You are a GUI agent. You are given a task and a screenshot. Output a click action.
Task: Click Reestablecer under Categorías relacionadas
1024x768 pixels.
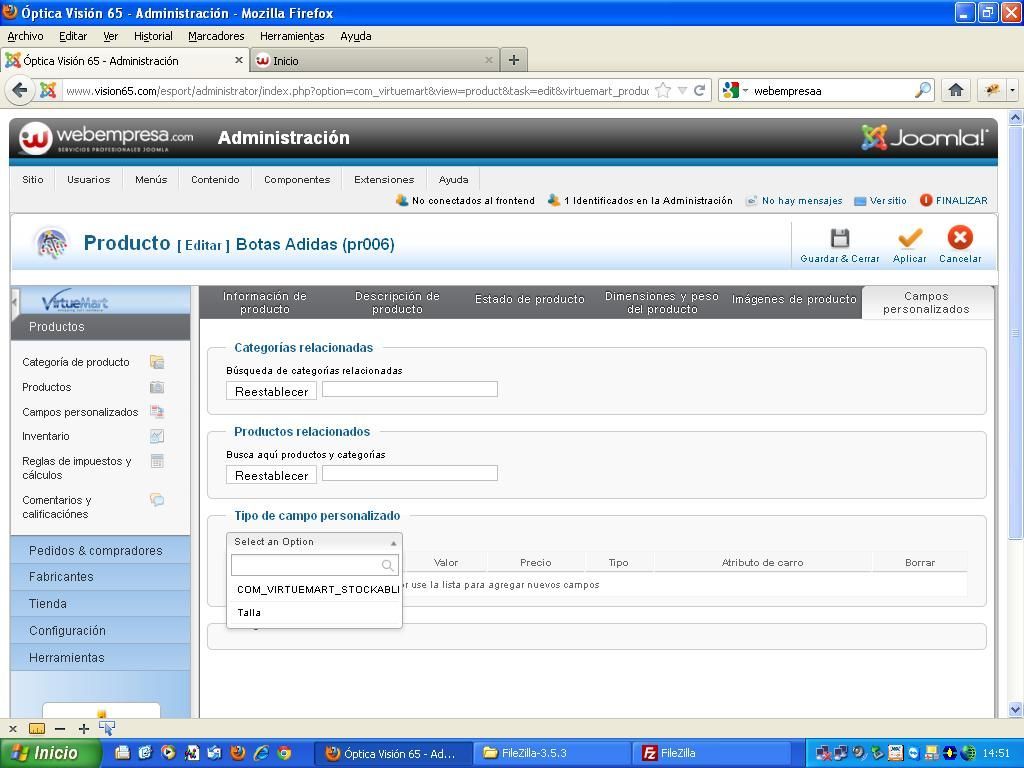click(x=272, y=391)
